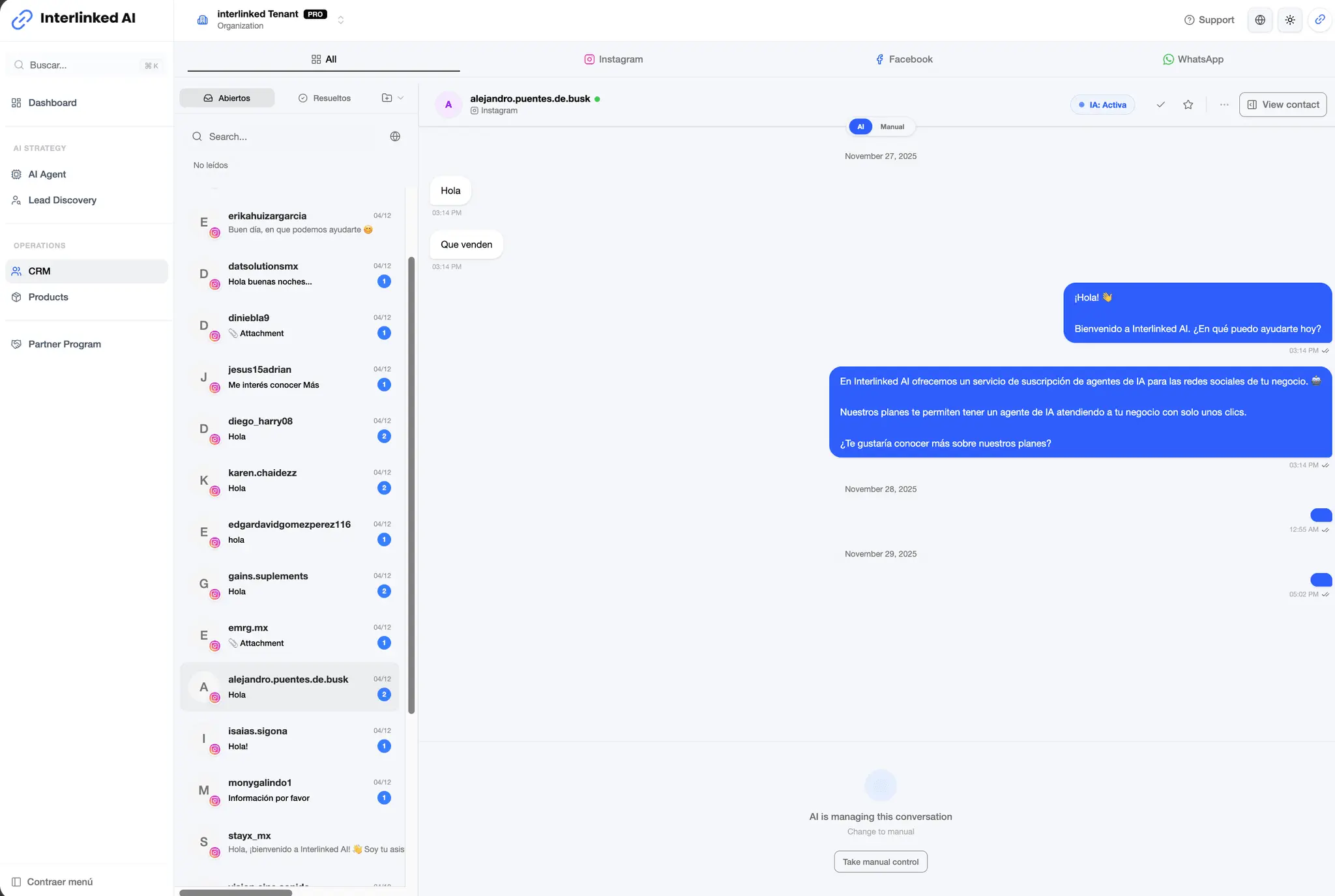Click Contraer menú to collapse sidebar
The width and height of the screenshot is (1335, 896).
point(52,882)
